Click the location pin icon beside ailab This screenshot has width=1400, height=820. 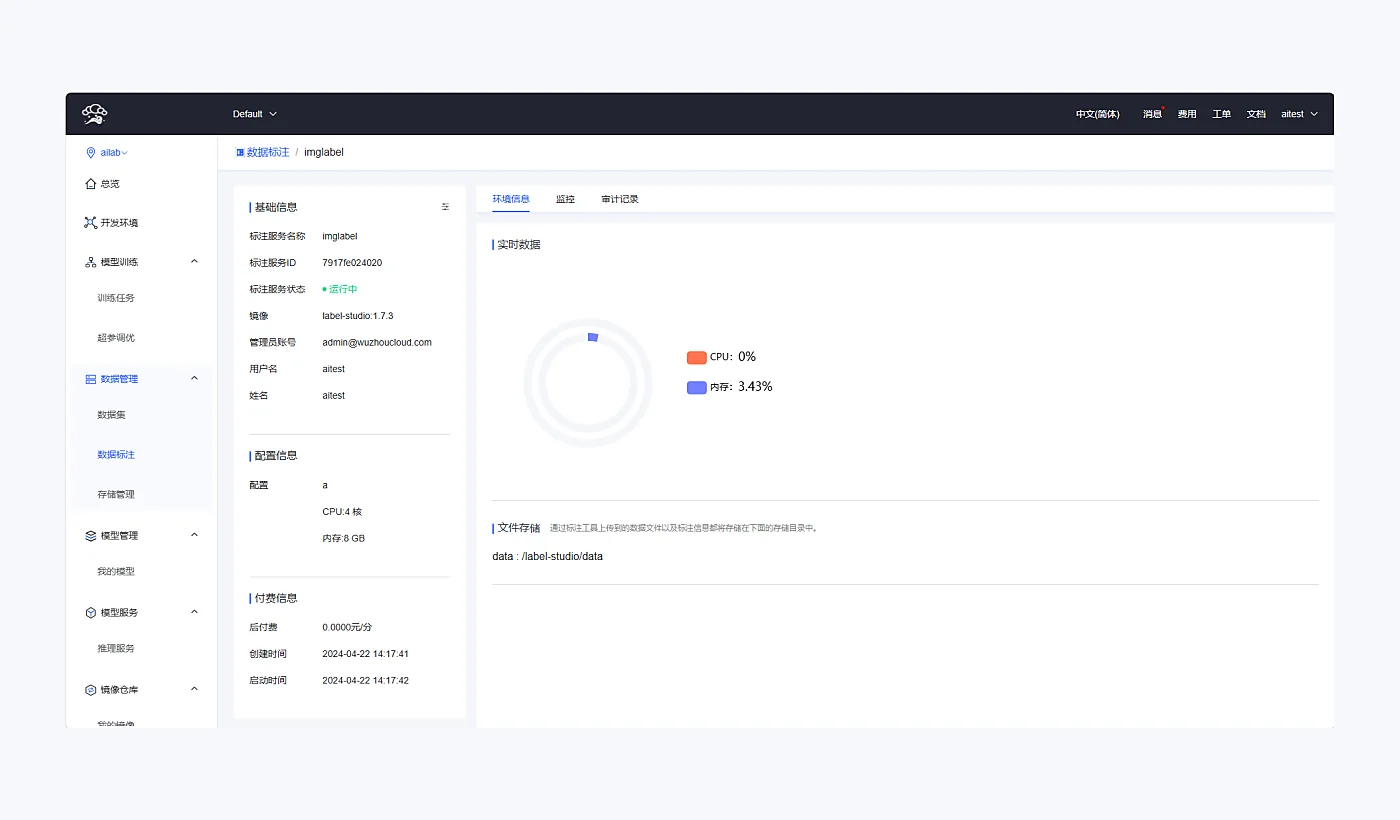coord(91,153)
